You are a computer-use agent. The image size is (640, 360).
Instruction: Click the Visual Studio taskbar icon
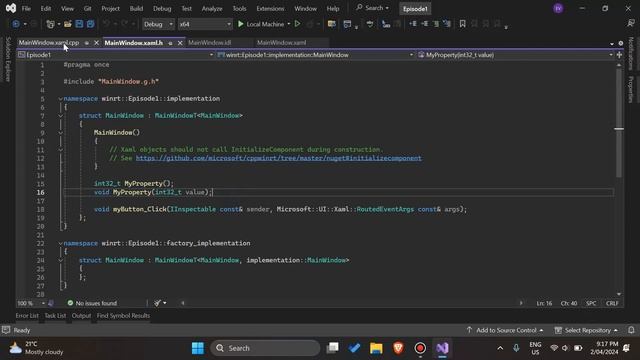coord(442,348)
